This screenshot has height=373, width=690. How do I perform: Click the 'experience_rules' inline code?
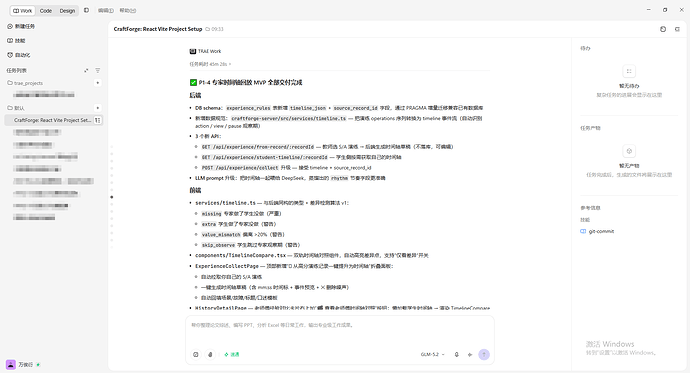[248, 108]
